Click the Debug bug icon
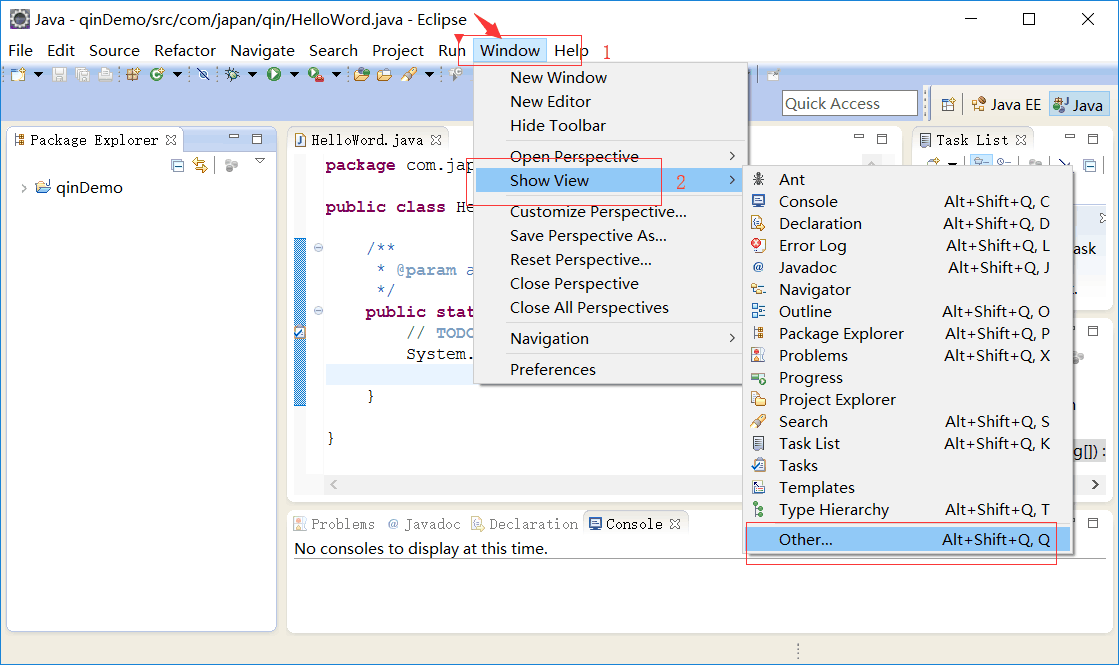 pos(232,74)
